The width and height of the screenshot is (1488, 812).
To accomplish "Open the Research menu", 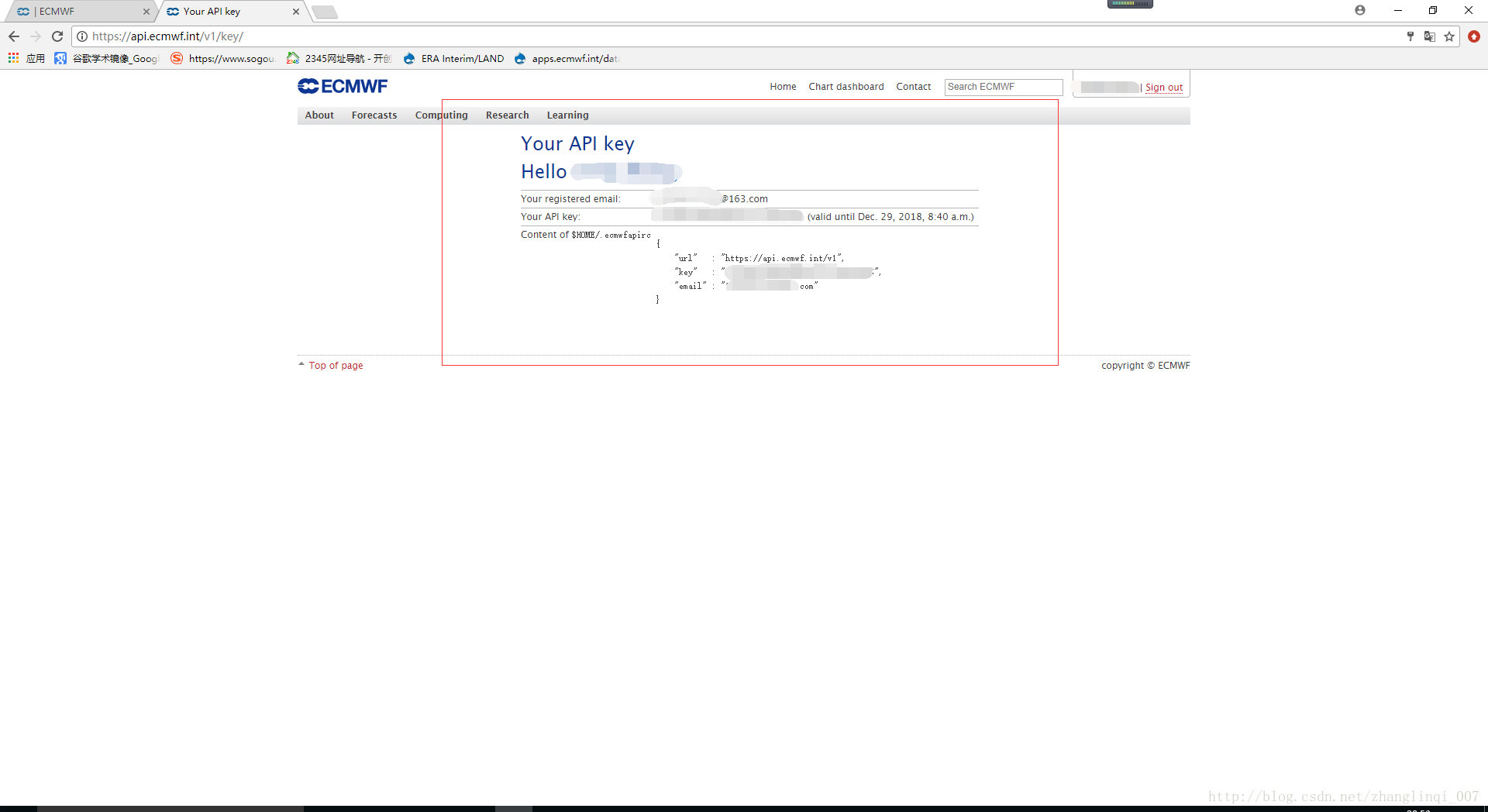I will coord(508,115).
